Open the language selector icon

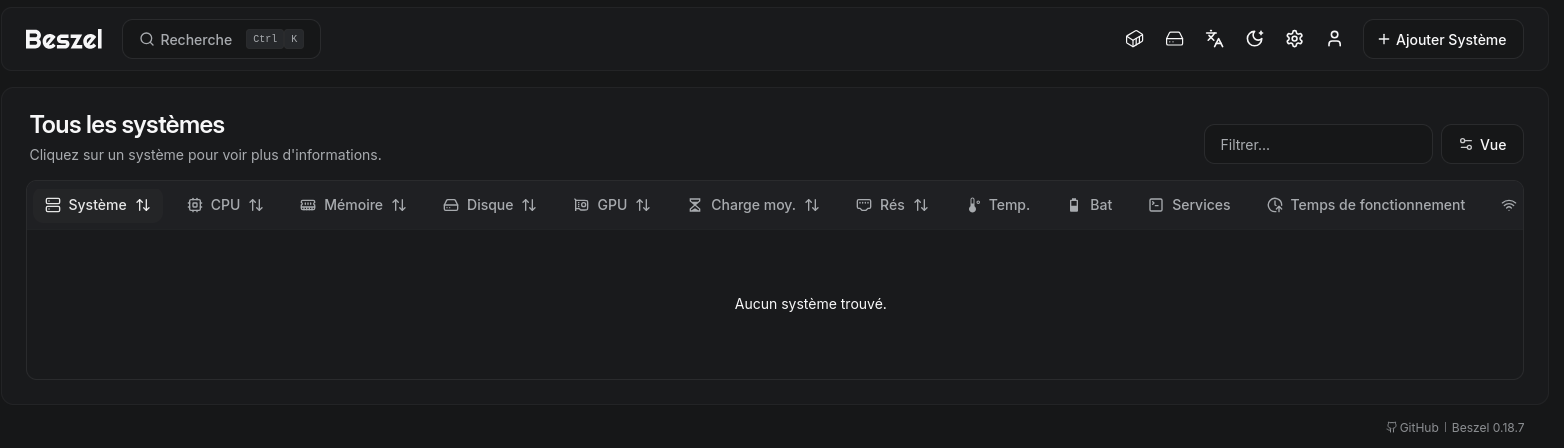pyautogui.click(x=1214, y=39)
